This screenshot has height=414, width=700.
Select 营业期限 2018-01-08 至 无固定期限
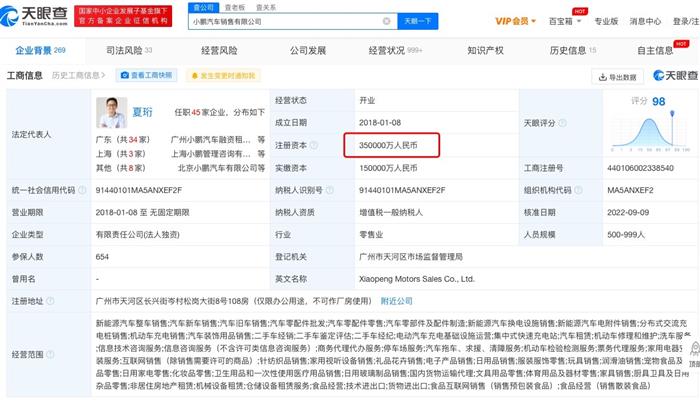point(142,212)
